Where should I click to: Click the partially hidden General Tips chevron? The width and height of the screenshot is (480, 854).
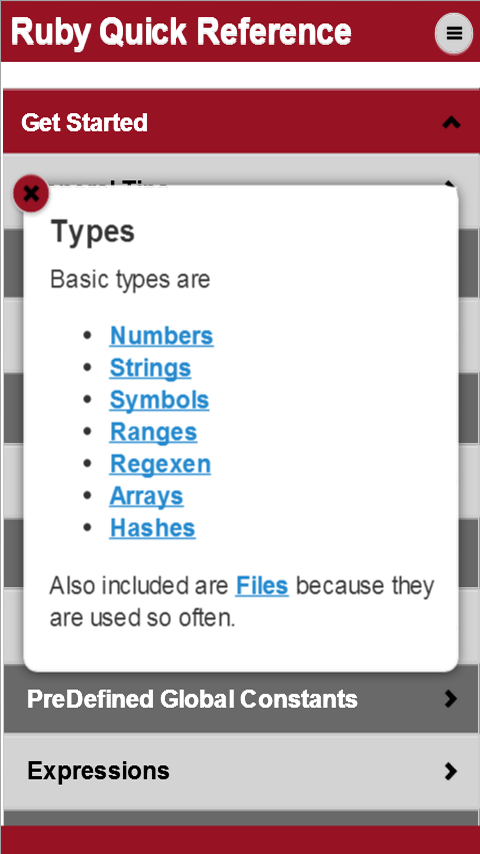tap(450, 184)
